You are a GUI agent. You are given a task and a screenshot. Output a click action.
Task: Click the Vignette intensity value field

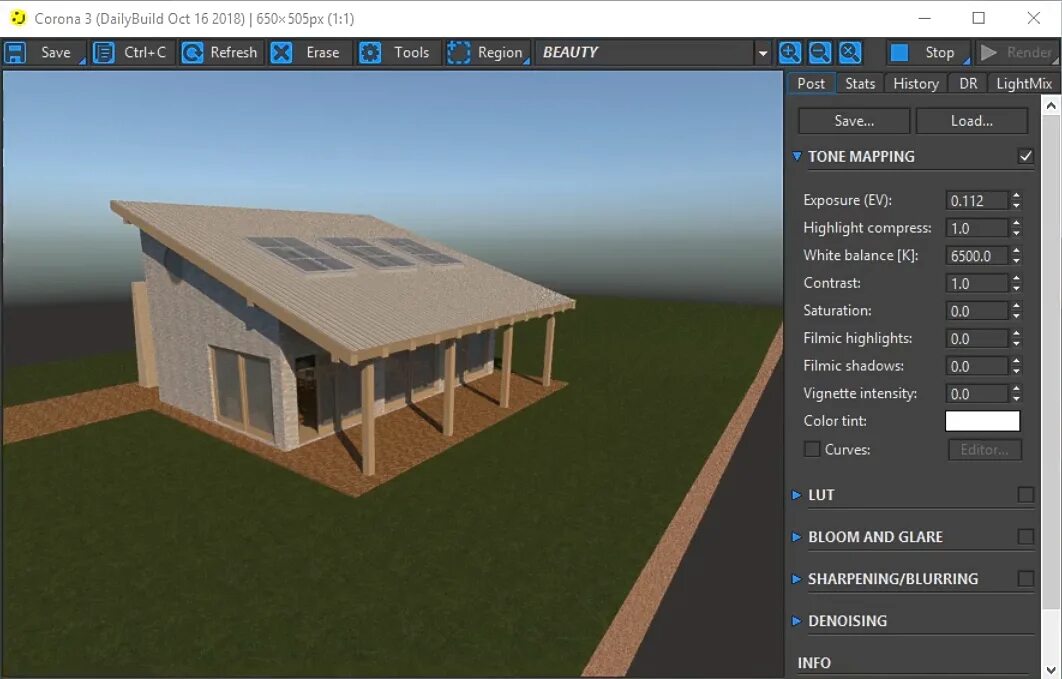(x=977, y=393)
